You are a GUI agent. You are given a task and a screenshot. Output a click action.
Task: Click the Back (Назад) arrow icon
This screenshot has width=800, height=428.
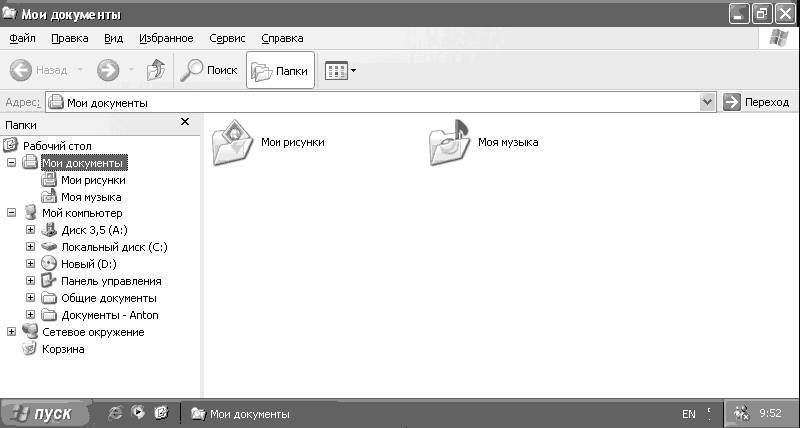[22, 71]
